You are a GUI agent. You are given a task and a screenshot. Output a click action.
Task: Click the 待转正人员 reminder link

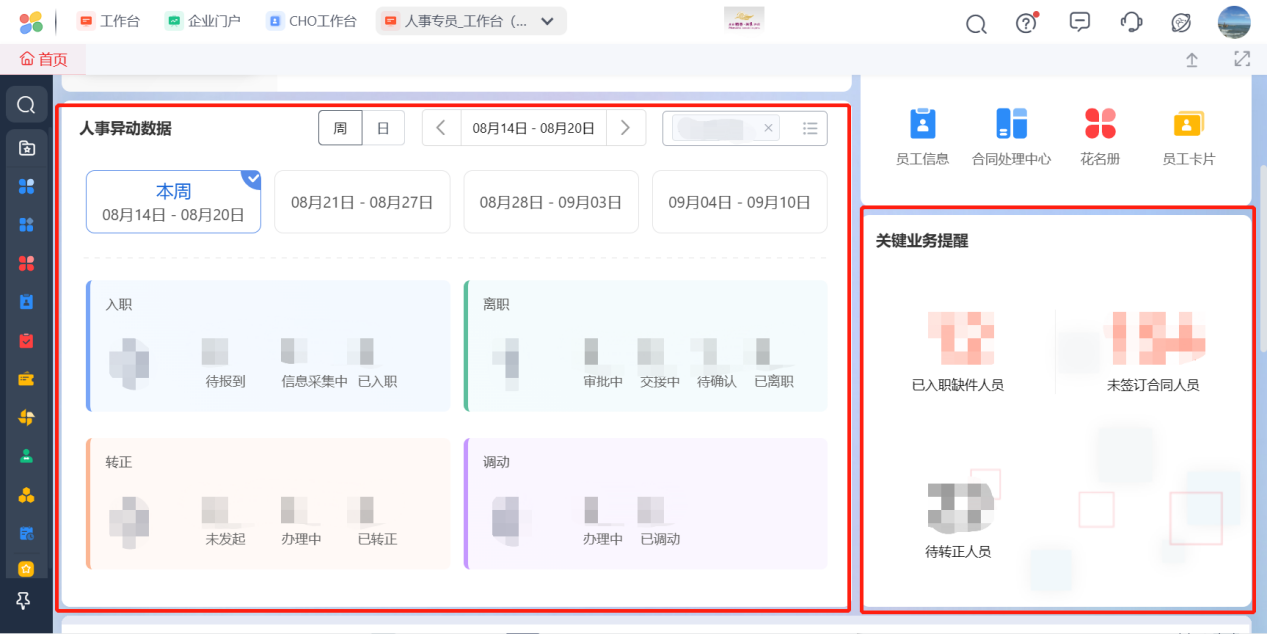click(x=958, y=551)
